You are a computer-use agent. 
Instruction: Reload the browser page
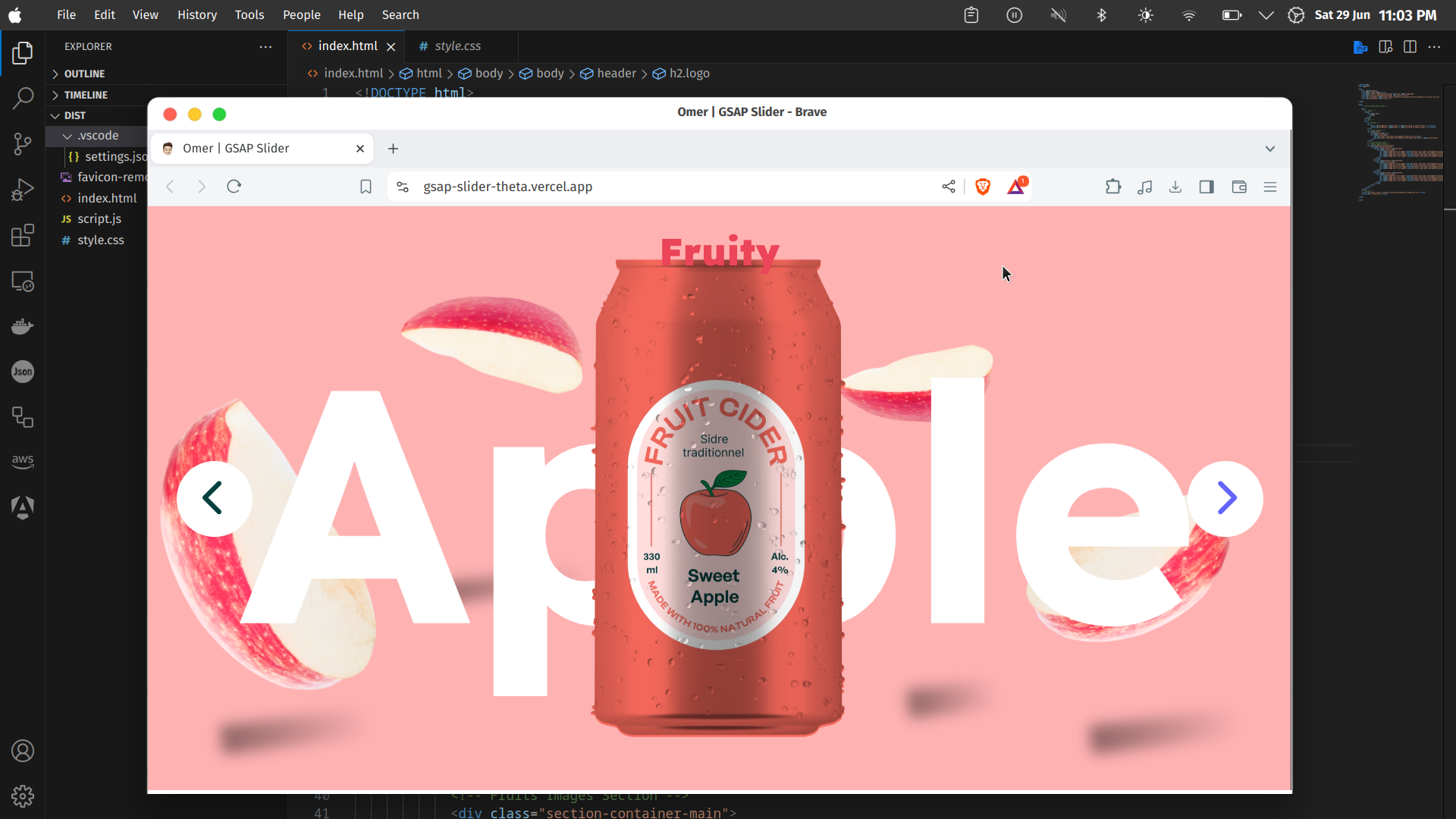(234, 187)
